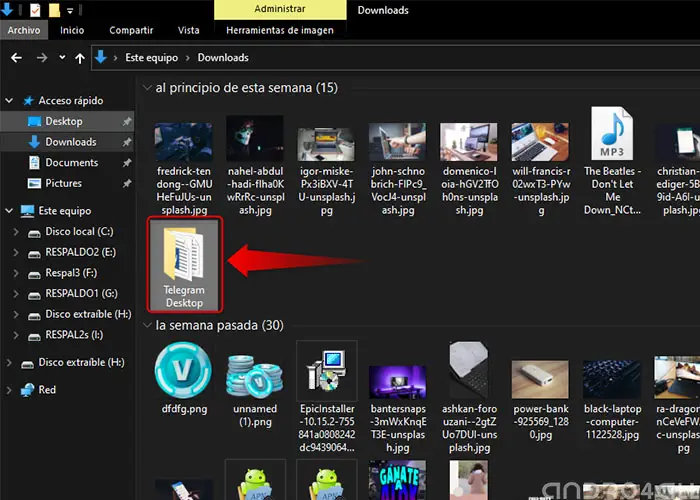The height and width of the screenshot is (500, 700).
Task: Go back with the back arrow
Action: tap(16, 58)
